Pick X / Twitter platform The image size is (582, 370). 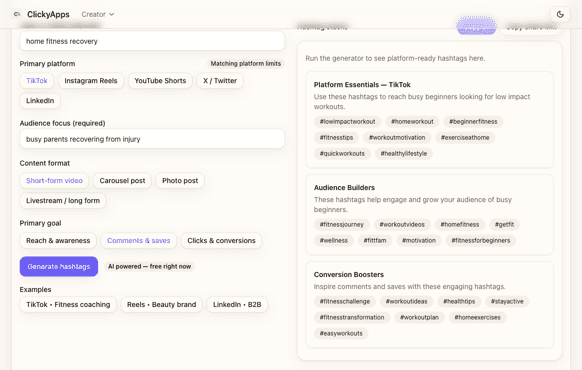(x=220, y=81)
